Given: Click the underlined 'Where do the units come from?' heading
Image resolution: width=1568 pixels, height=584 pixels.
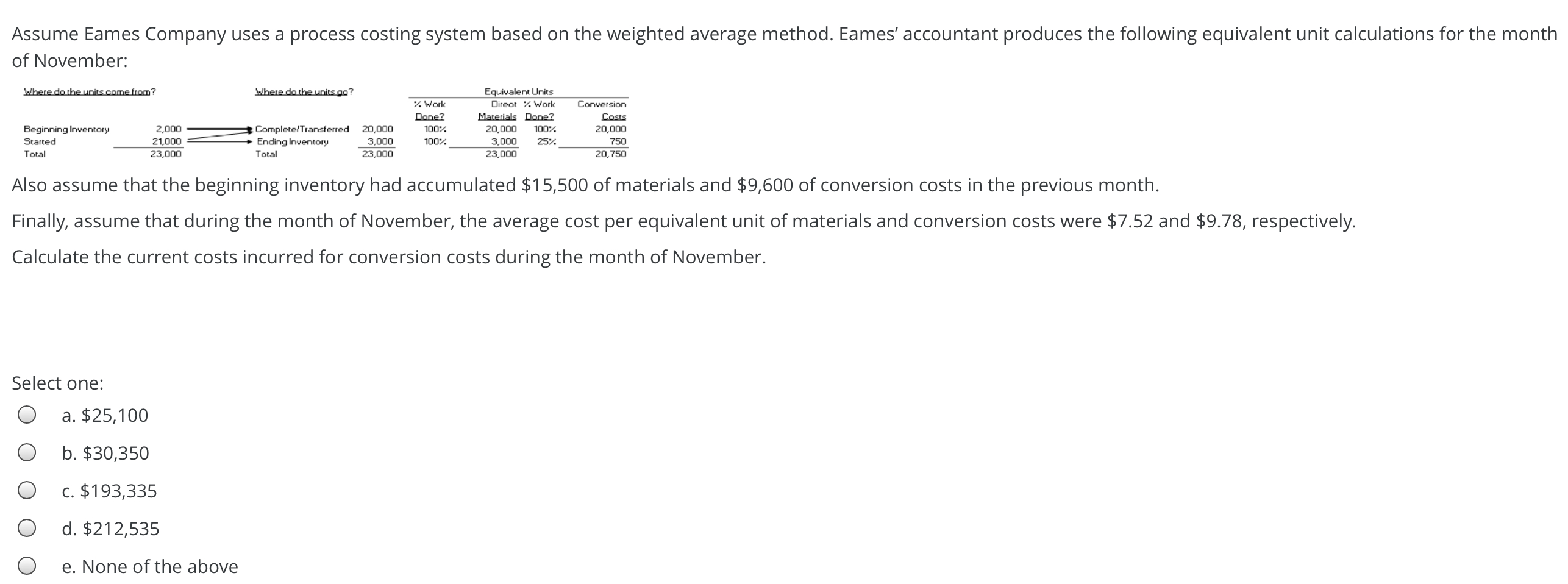Looking at the screenshot, I should pos(90,90).
